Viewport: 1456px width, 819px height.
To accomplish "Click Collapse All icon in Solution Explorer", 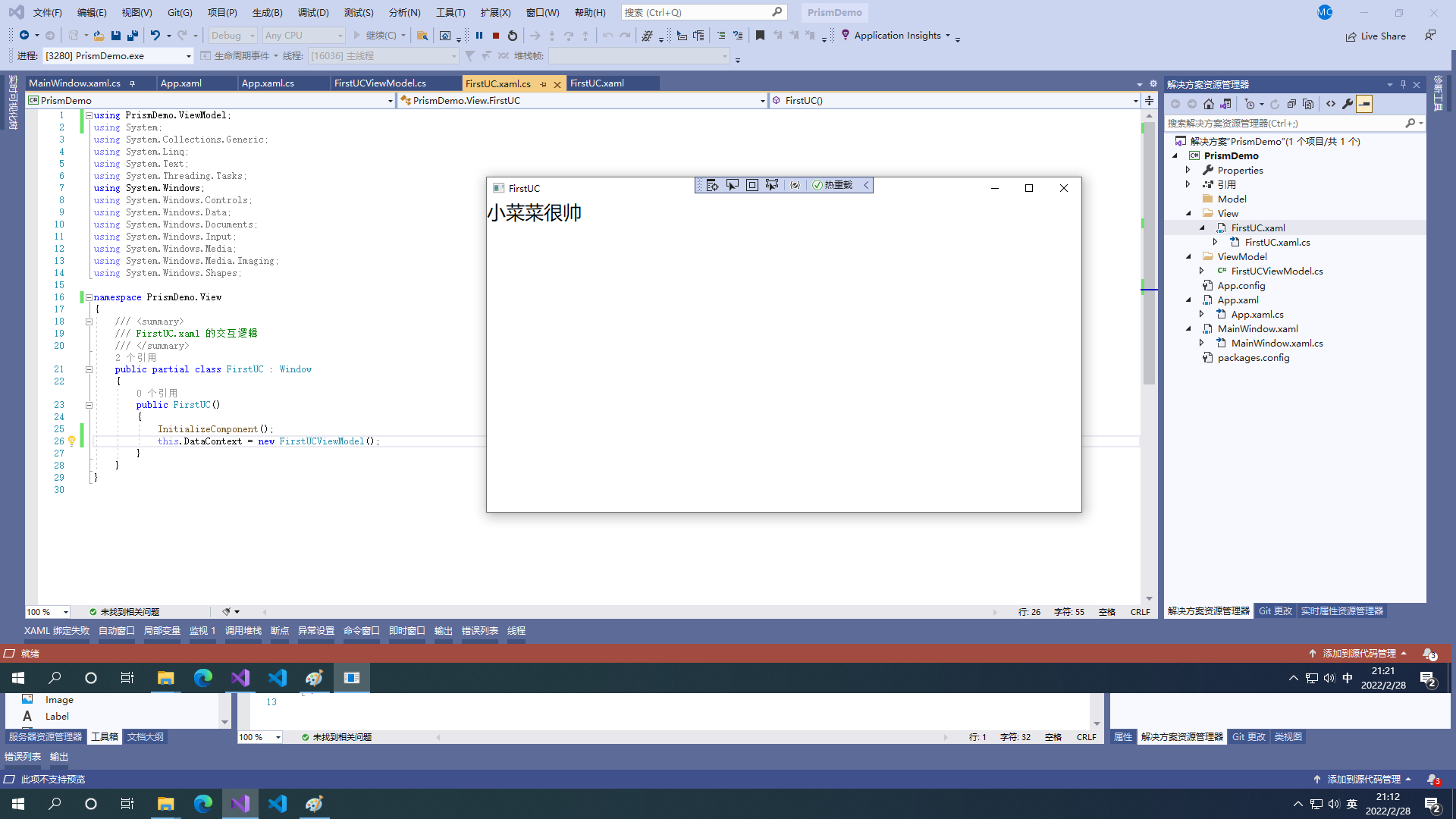I will (1291, 105).
